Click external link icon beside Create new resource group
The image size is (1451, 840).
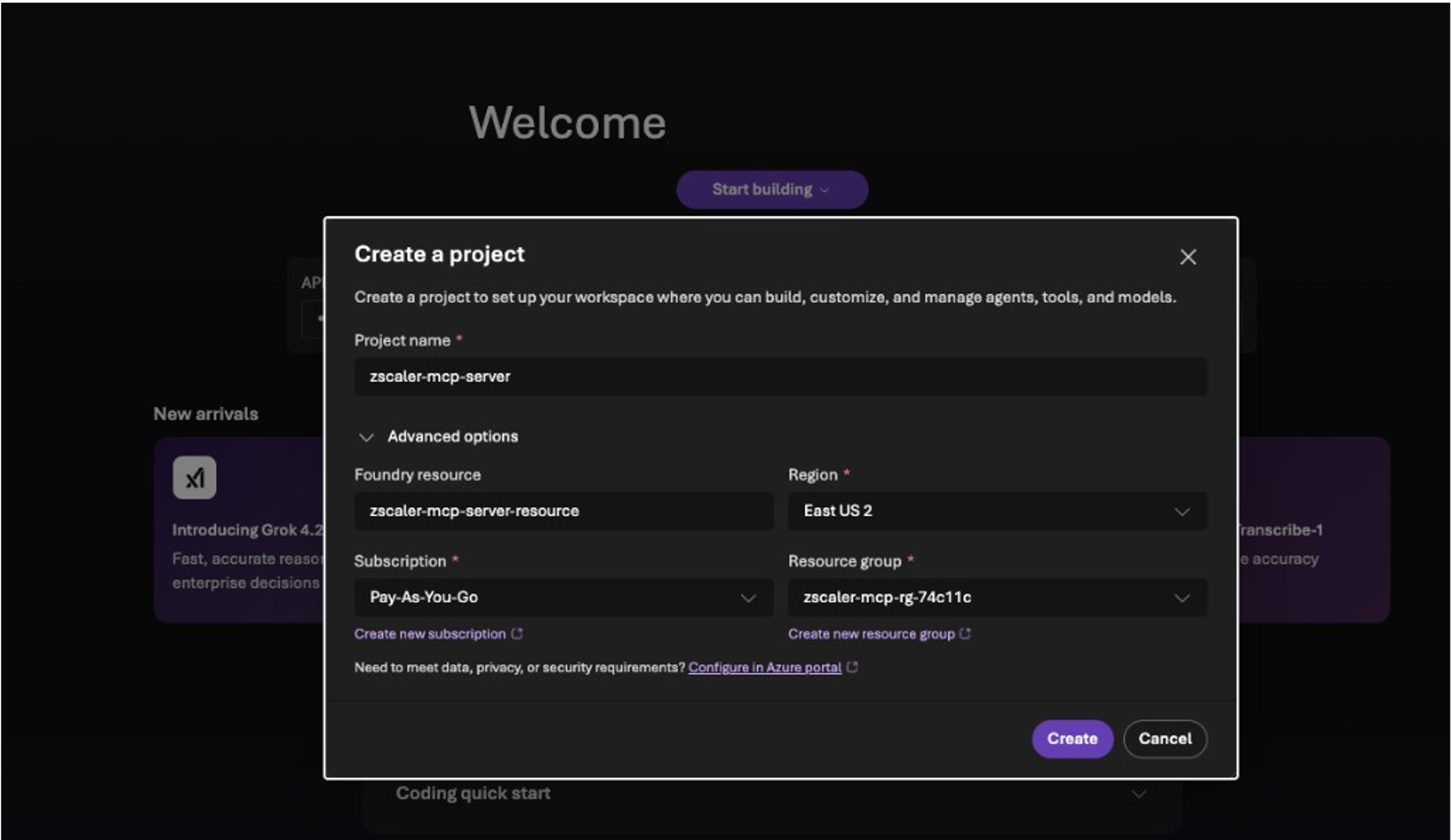(965, 633)
